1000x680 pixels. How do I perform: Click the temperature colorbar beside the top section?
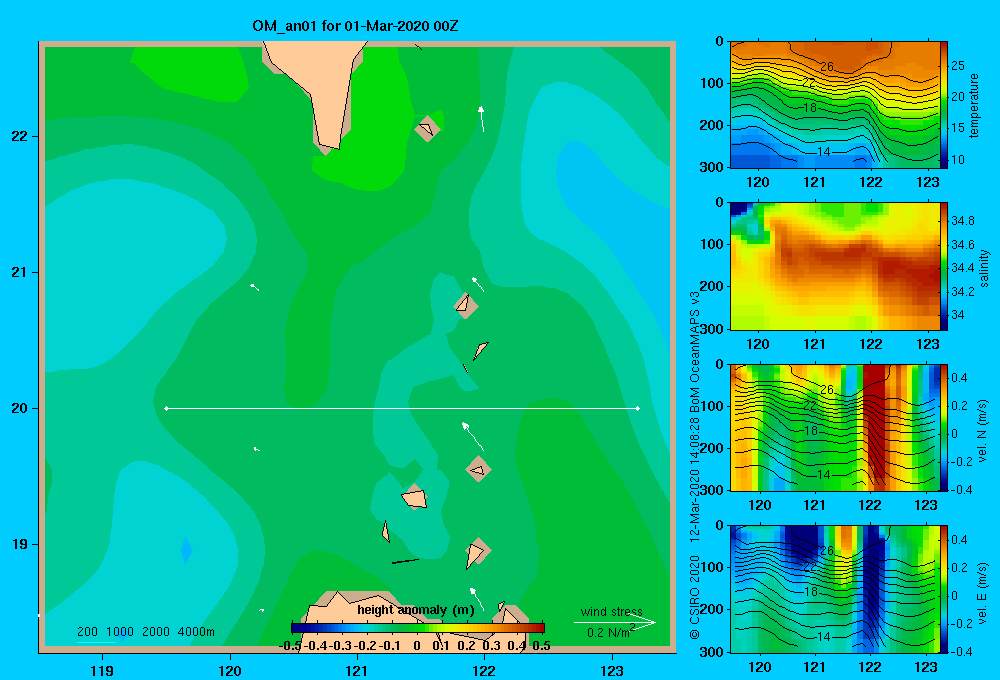[944, 105]
